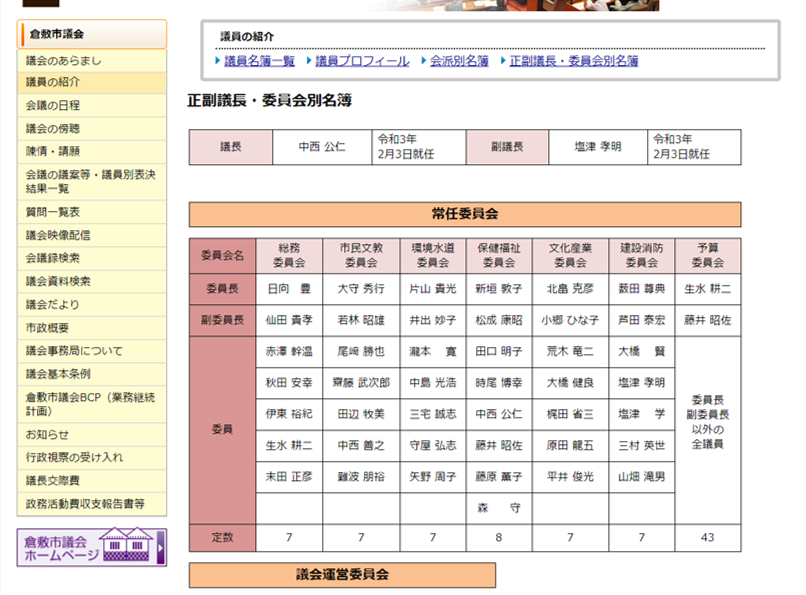The height and width of the screenshot is (595, 806).
Task: Click the arrow bullet before 会派別名簿
Action: 424,61
